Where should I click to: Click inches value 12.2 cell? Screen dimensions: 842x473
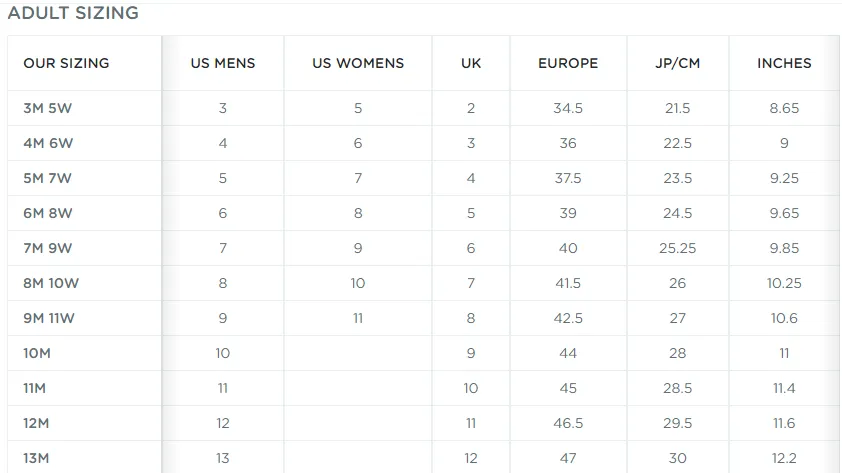tap(784, 459)
